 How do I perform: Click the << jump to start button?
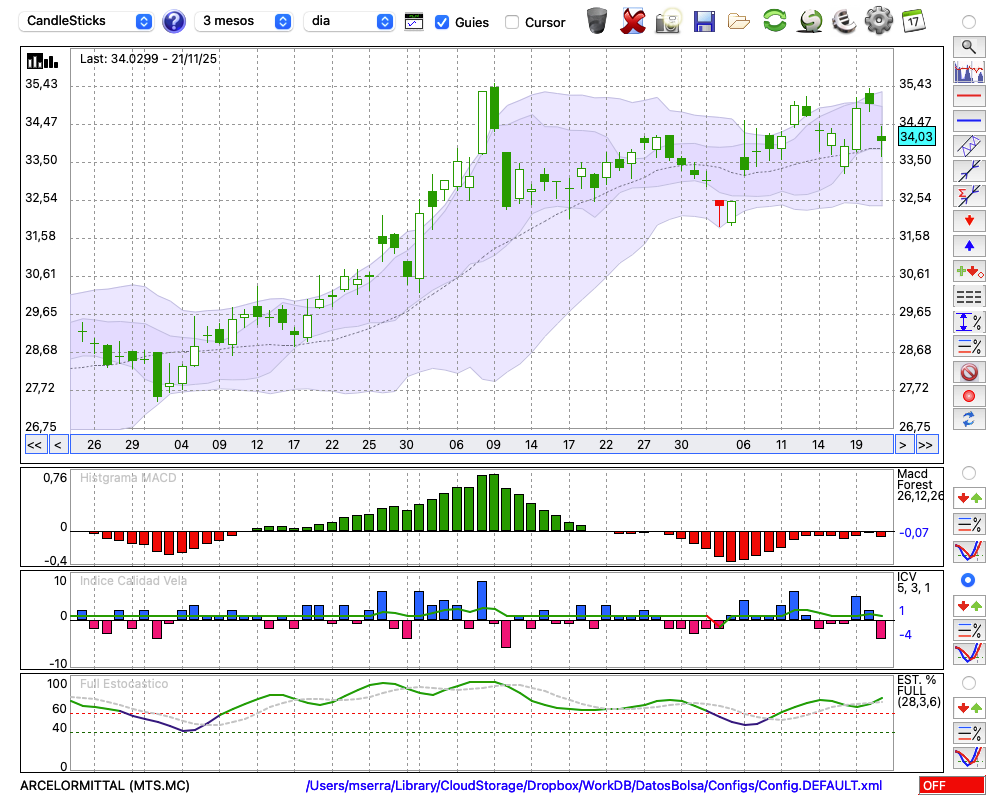point(34,445)
